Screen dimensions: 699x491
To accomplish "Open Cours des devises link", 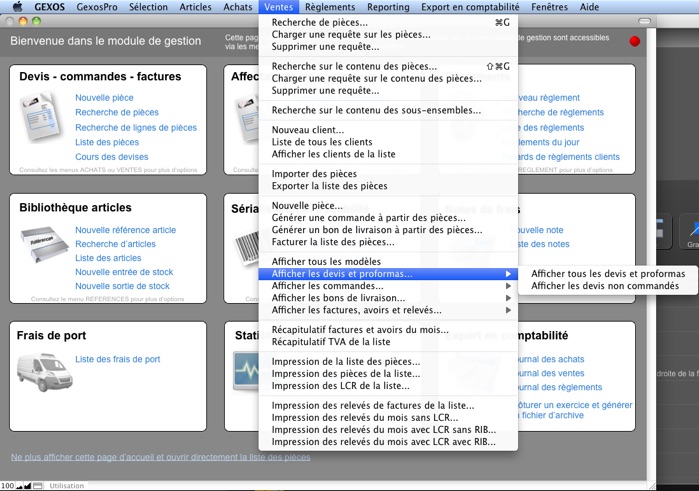I will click(111, 157).
